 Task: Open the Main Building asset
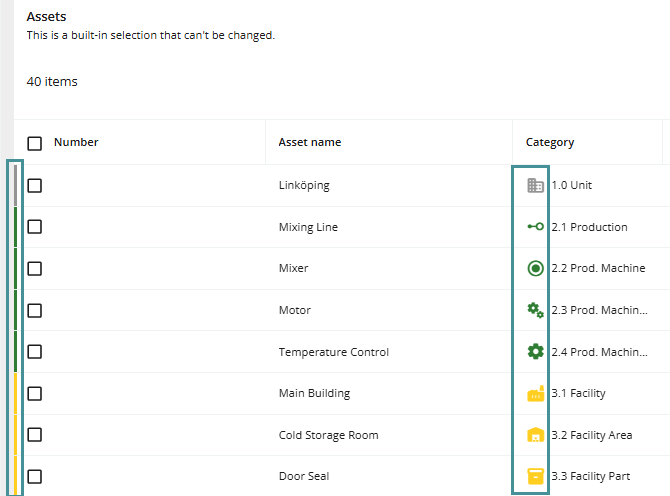click(314, 393)
